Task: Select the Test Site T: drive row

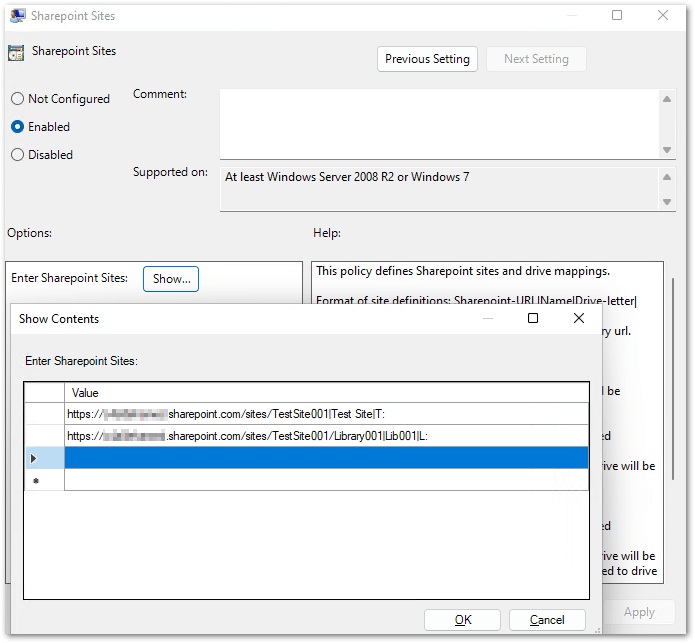Action: (326, 414)
